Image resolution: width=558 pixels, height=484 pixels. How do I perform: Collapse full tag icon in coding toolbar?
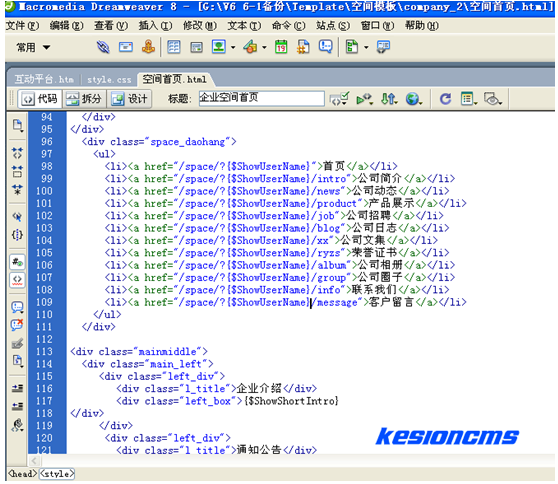click(17, 153)
